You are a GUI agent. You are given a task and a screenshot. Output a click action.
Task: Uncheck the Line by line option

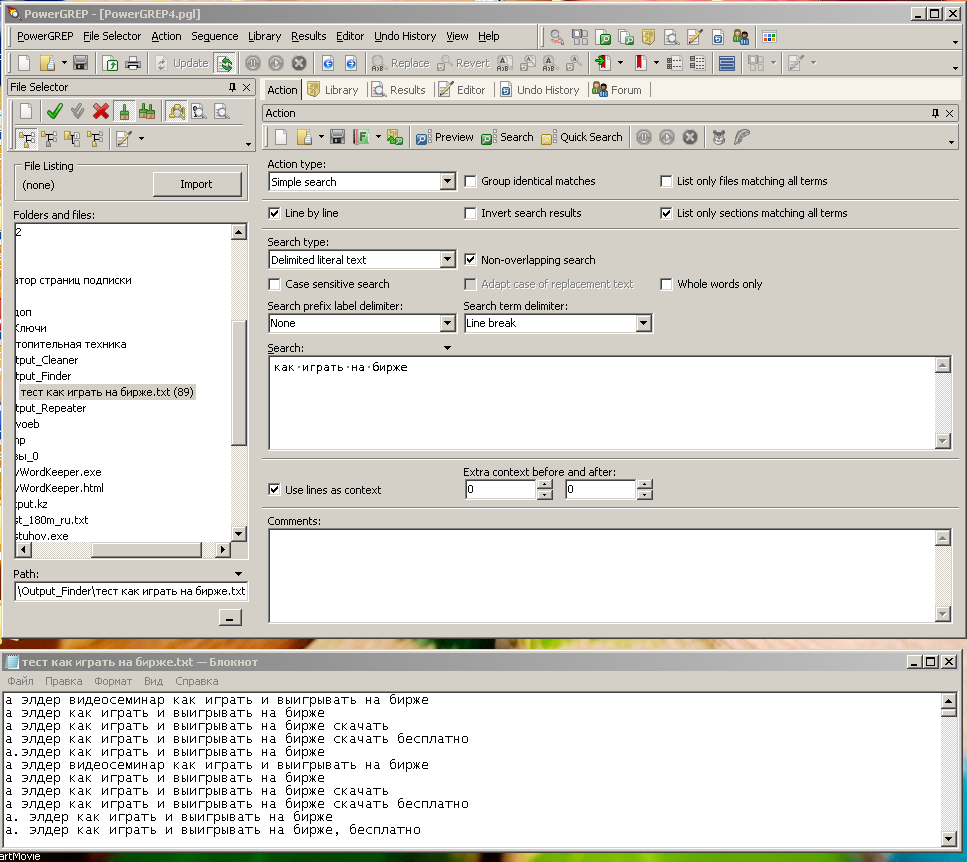click(275, 213)
